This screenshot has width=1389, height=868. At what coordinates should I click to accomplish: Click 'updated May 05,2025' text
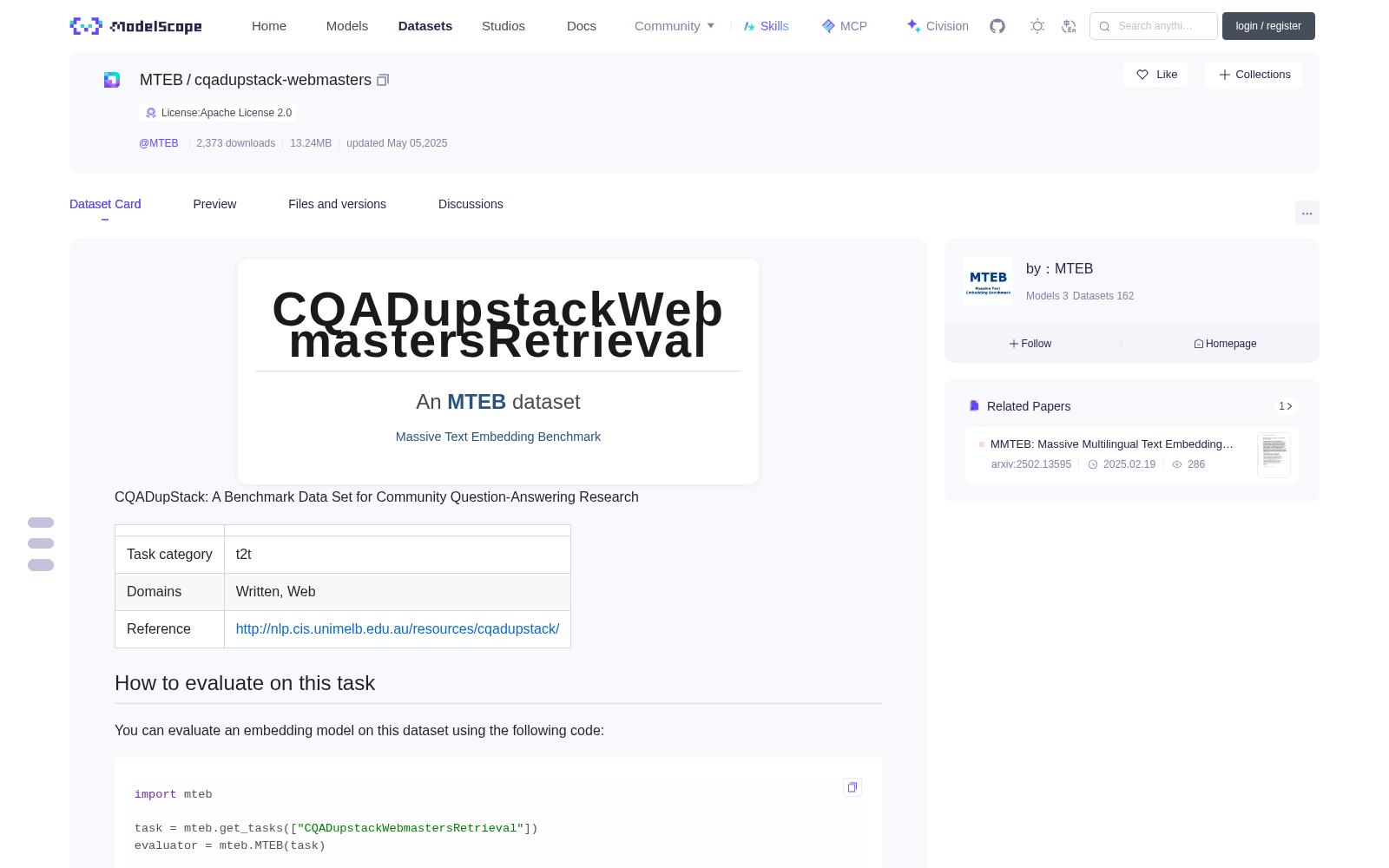coord(397,143)
